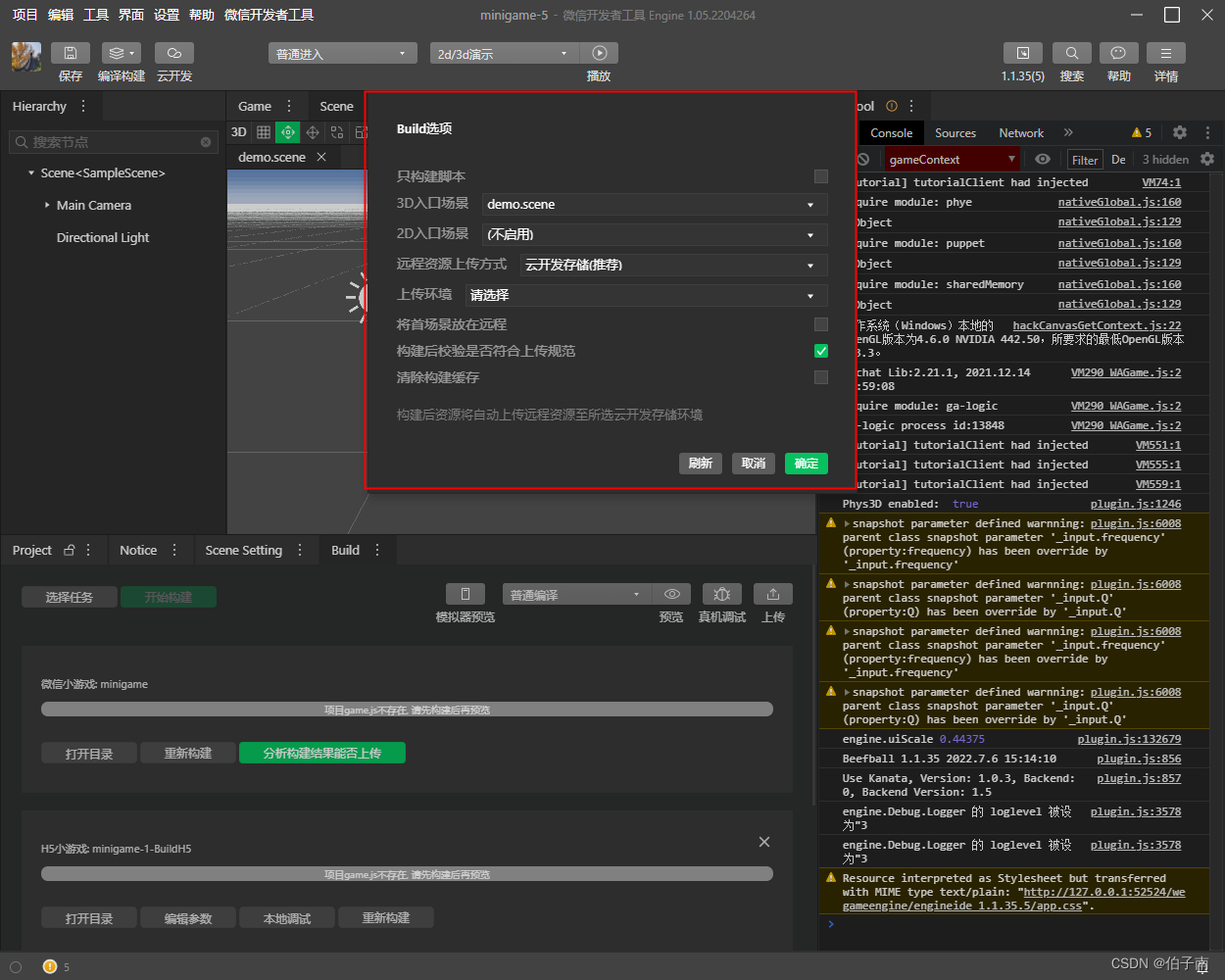1225x980 pixels.
Task: Open the 远程资源上传方式 dropdown
Action: tap(674, 266)
